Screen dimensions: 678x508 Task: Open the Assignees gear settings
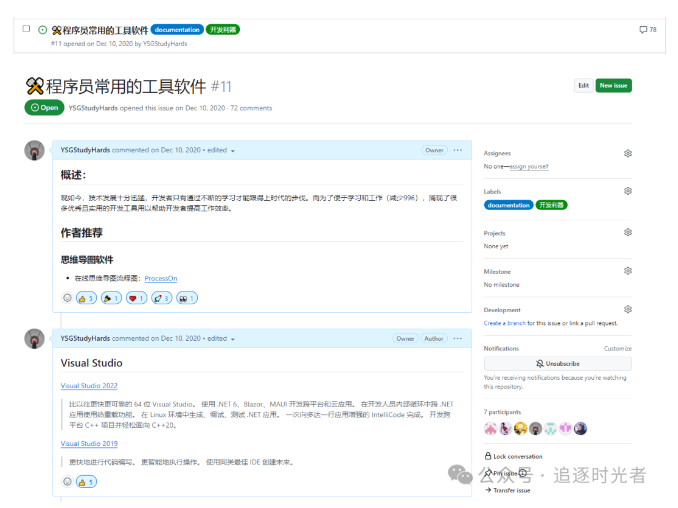(628, 153)
